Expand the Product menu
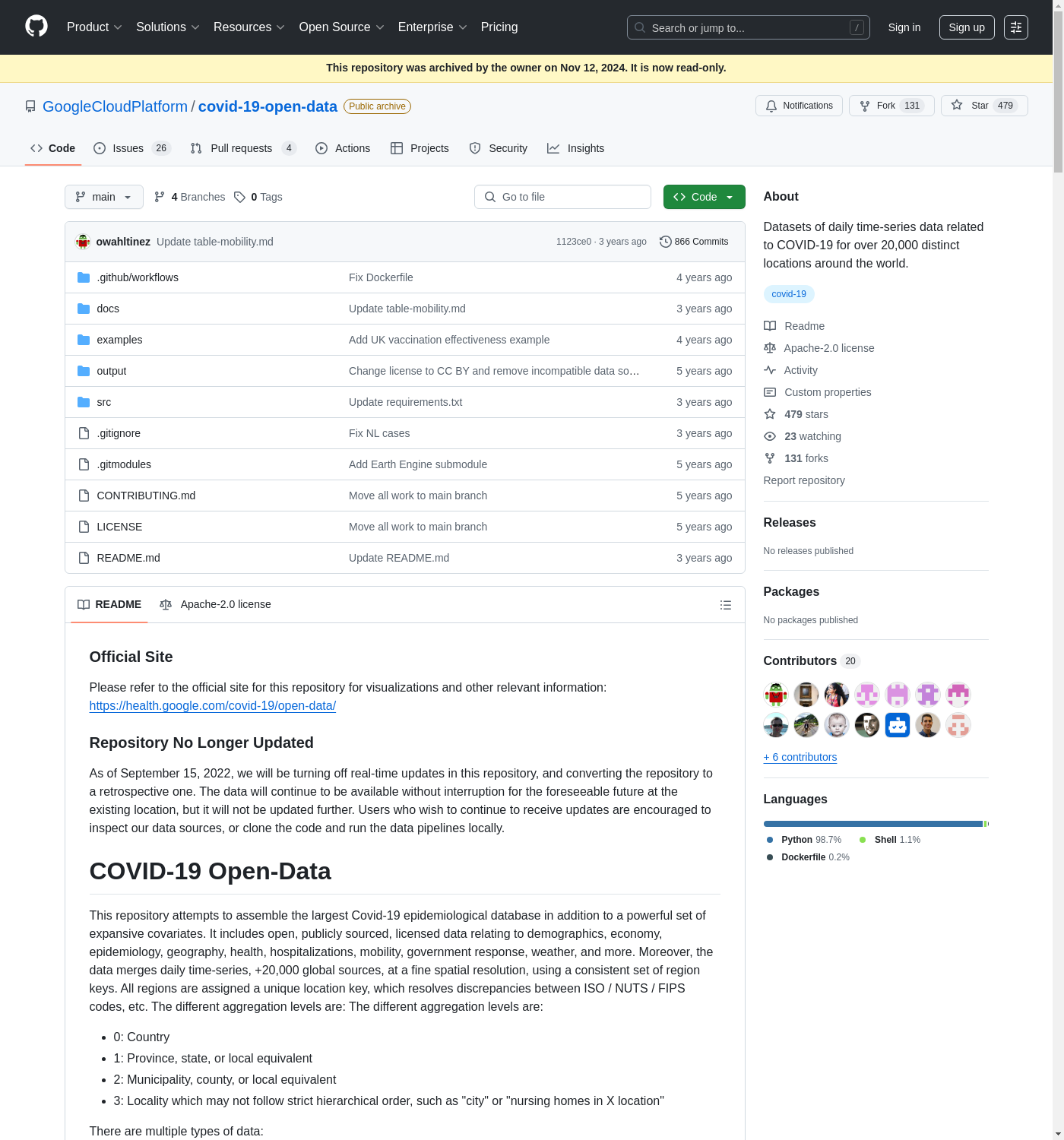The height and width of the screenshot is (1140, 1064). (x=94, y=27)
